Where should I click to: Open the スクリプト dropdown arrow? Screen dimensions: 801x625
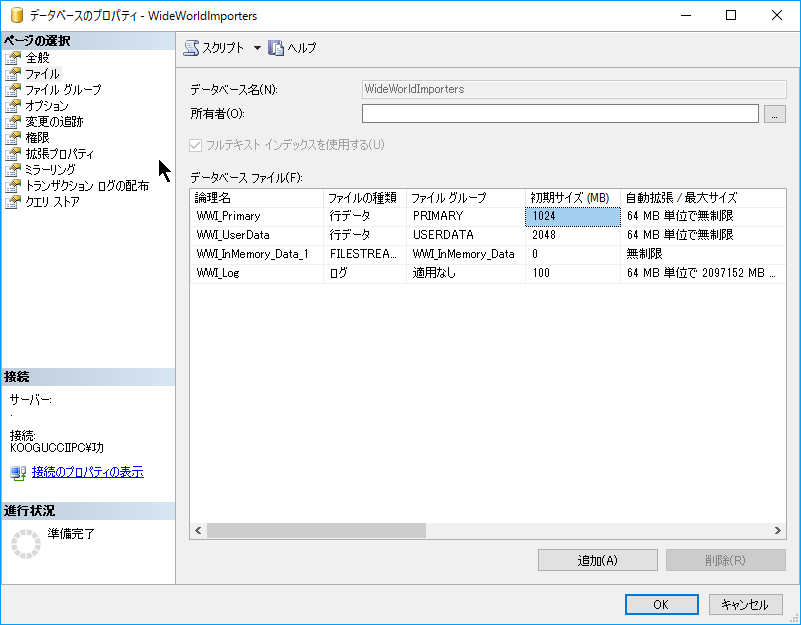coord(257,48)
